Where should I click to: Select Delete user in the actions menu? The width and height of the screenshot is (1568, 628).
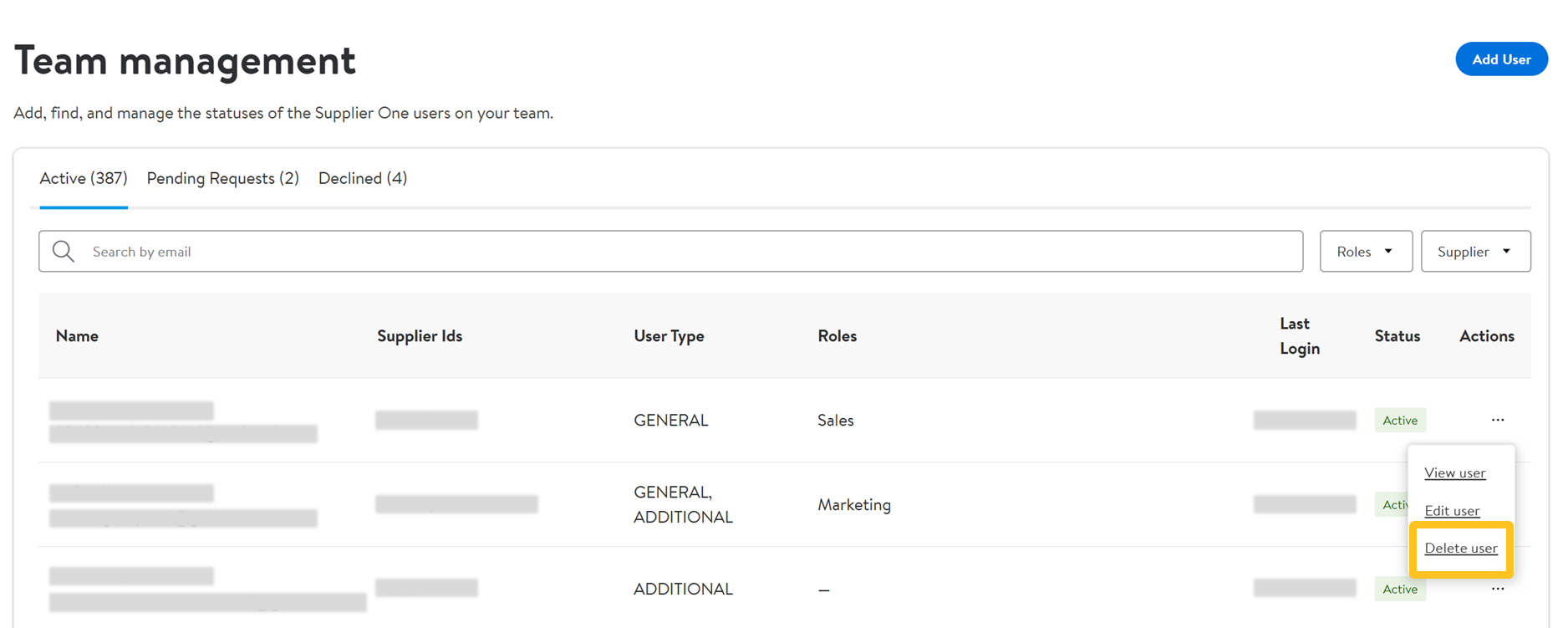[1460, 548]
